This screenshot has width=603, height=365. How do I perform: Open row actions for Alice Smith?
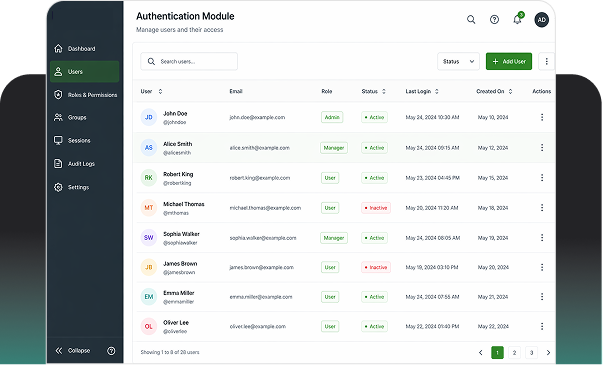[542, 147]
